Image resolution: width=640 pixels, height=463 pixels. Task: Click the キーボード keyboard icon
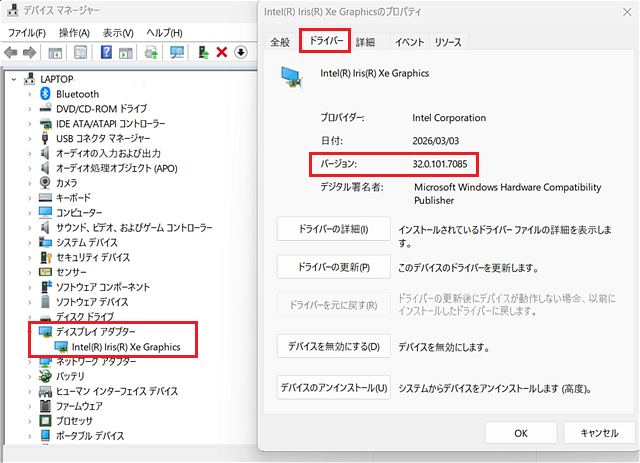(x=45, y=198)
